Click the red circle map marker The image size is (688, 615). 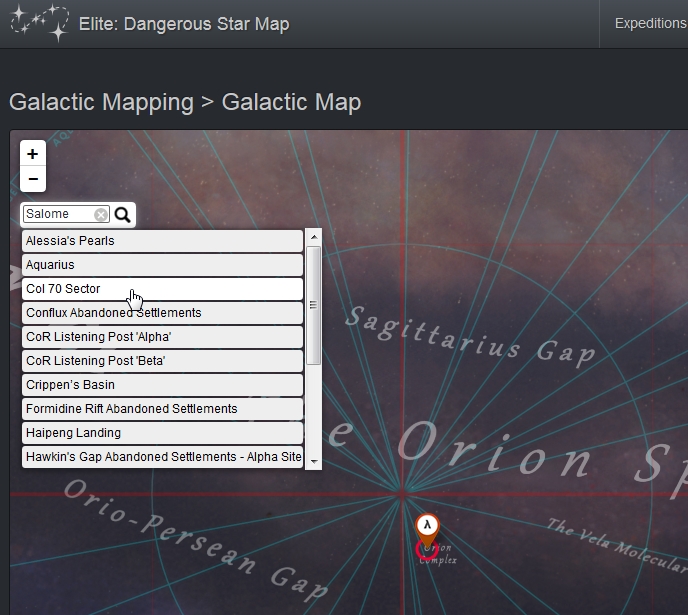click(x=426, y=551)
